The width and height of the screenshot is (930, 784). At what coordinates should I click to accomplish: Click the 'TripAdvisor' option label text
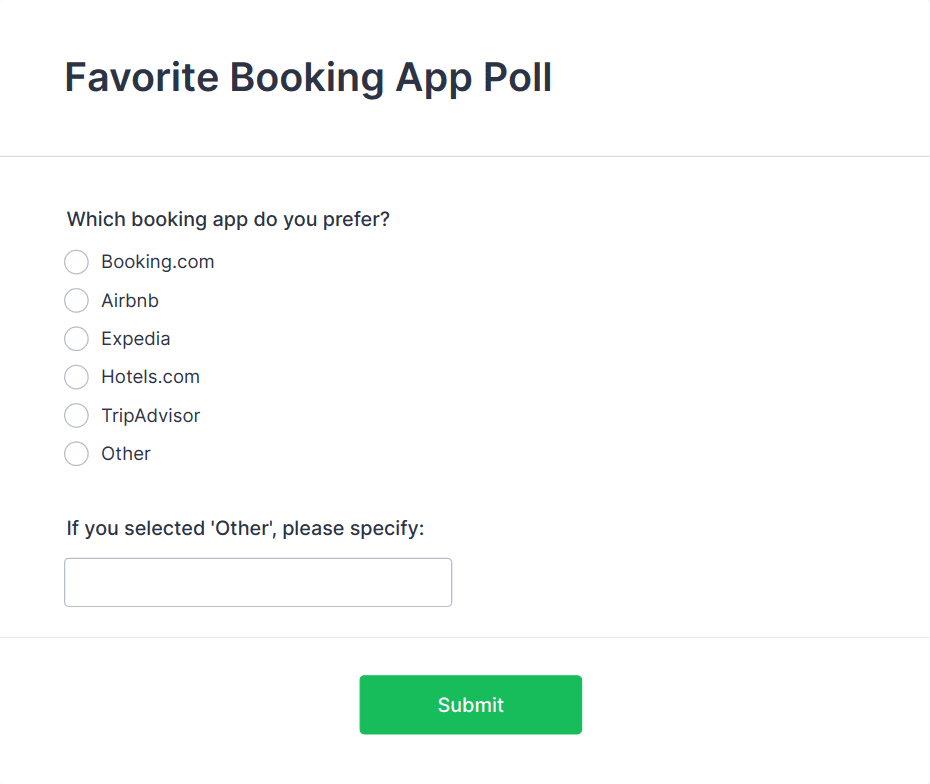pos(150,415)
